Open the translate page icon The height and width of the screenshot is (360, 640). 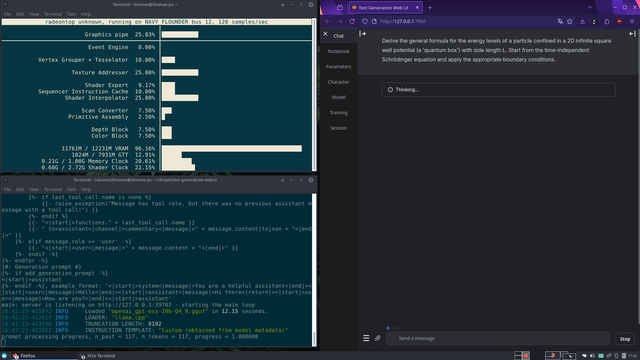pyautogui.click(x=560, y=21)
